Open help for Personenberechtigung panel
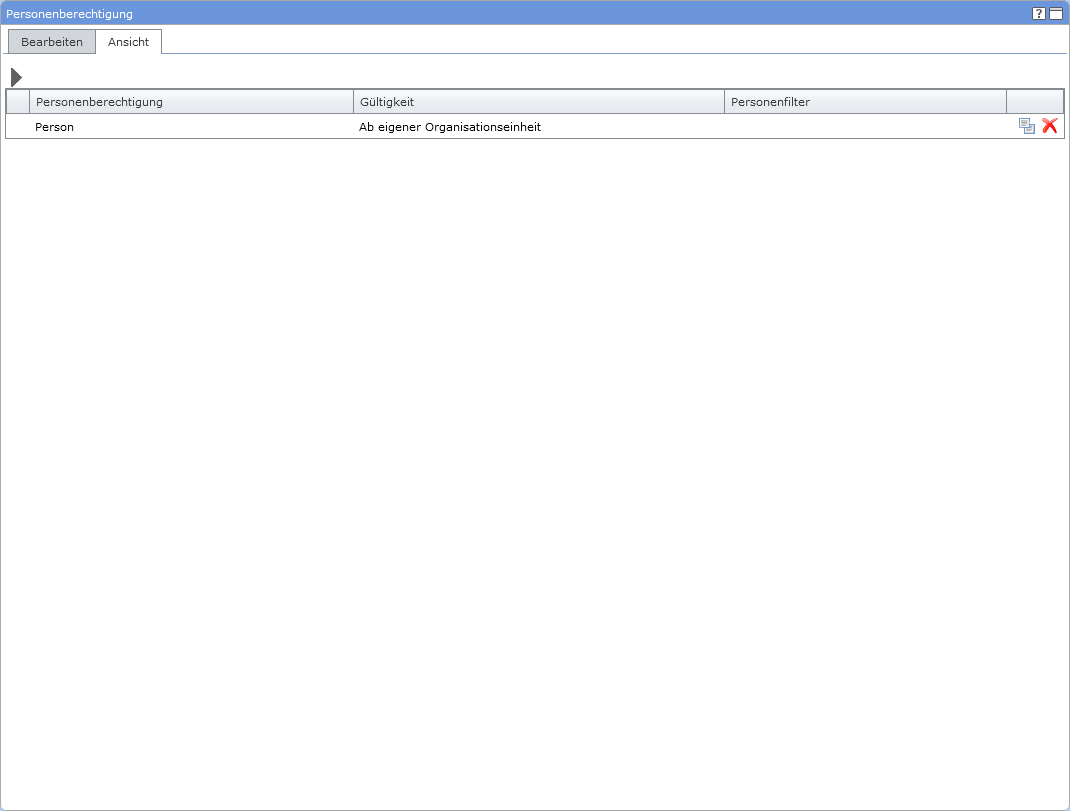 (1039, 14)
